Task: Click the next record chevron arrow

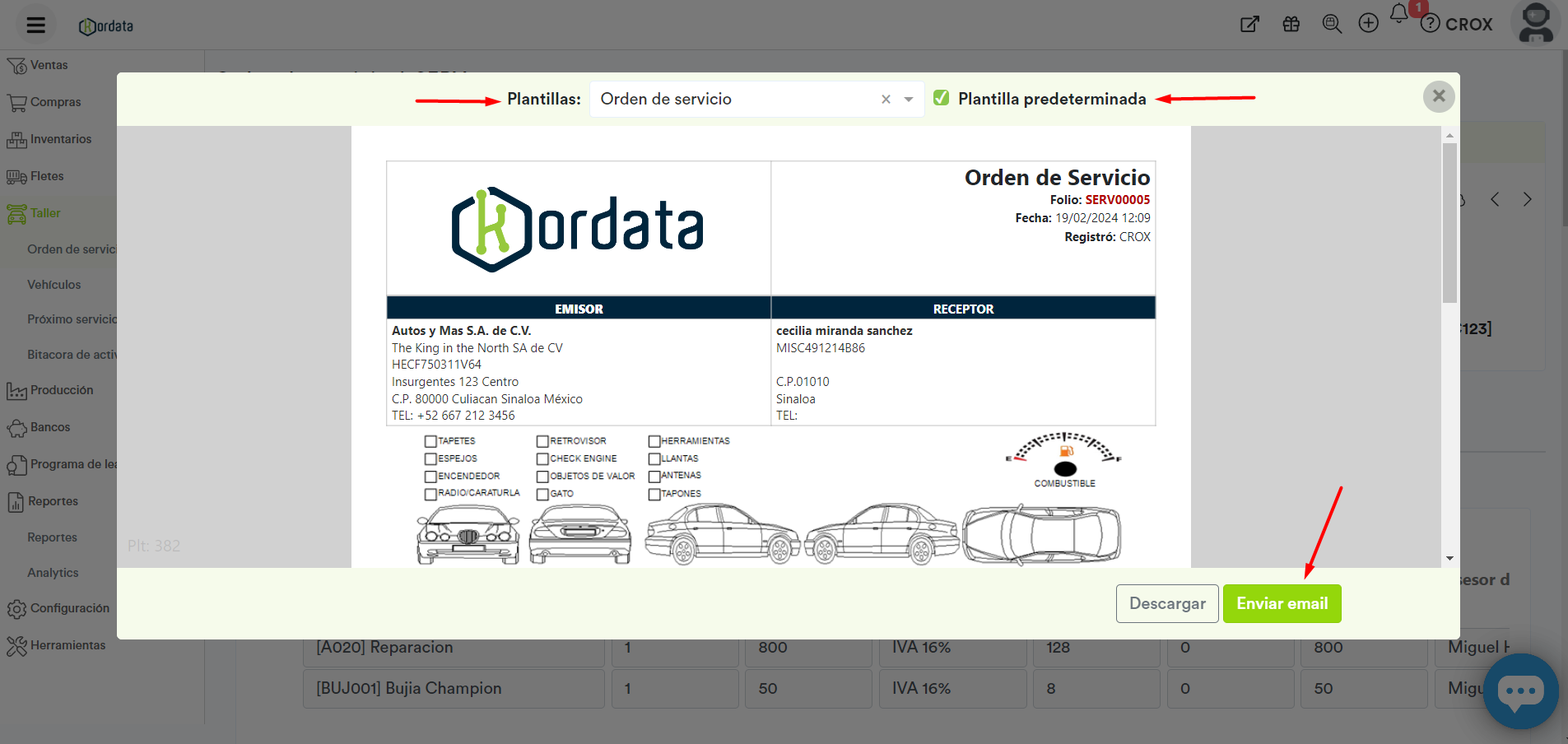Action: [1527, 199]
